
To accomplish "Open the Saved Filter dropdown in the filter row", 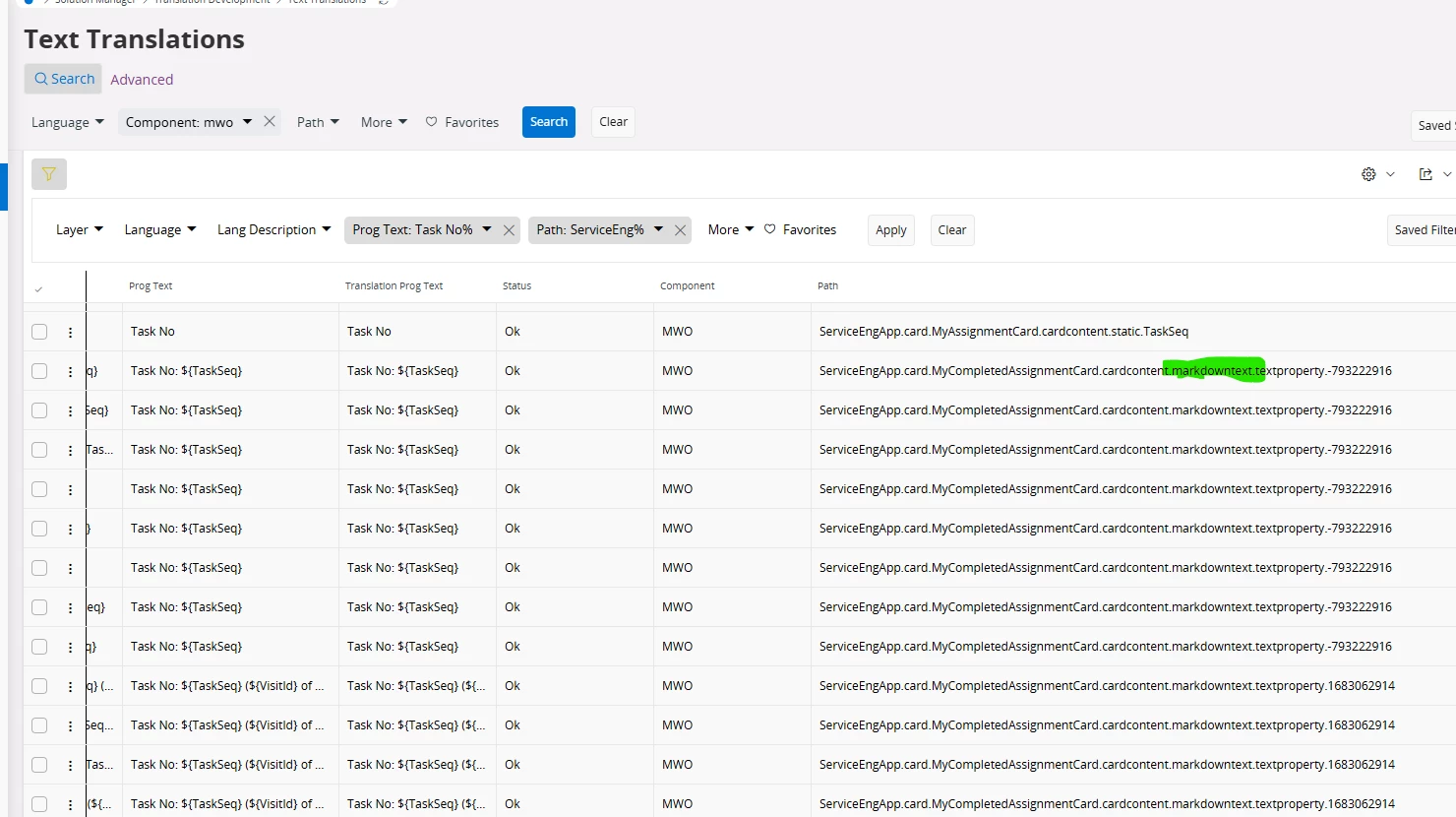I will tap(1422, 230).
